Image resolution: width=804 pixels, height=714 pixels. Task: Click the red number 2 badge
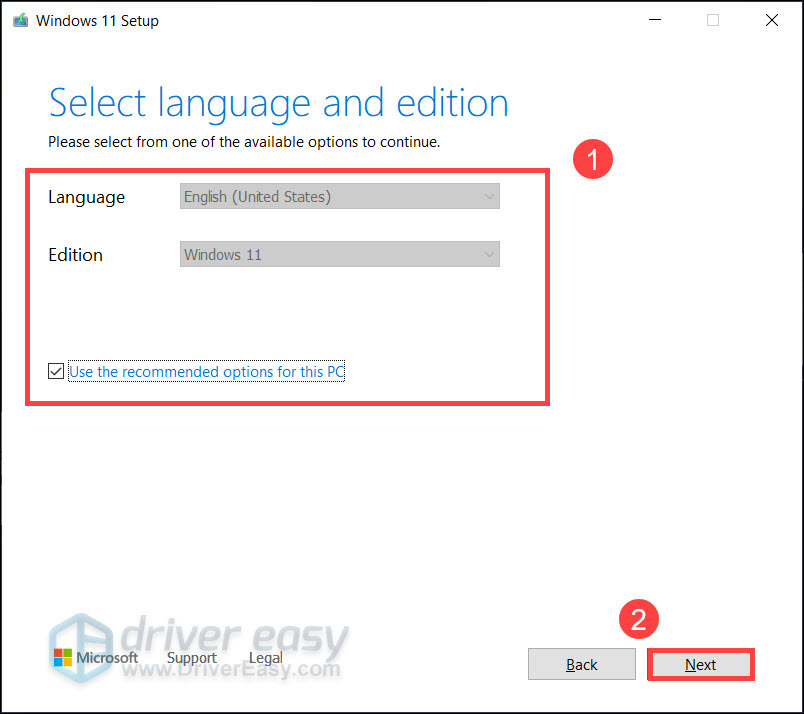click(641, 620)
